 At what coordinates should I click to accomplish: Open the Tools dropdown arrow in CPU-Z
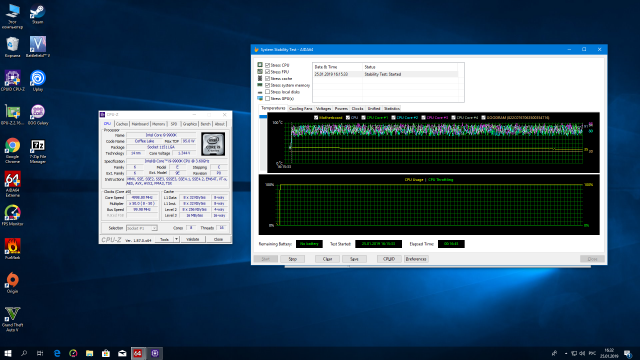pyautogui.click(x=176, y=239)
